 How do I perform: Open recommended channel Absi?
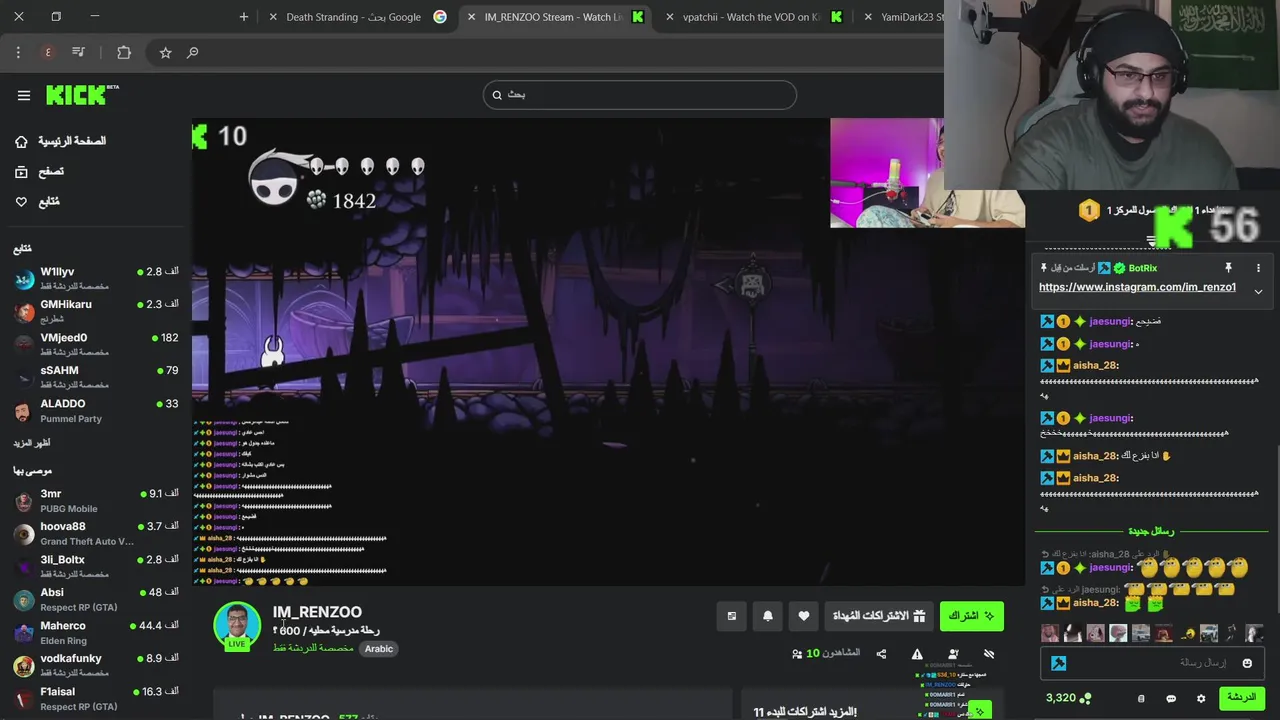96,599
